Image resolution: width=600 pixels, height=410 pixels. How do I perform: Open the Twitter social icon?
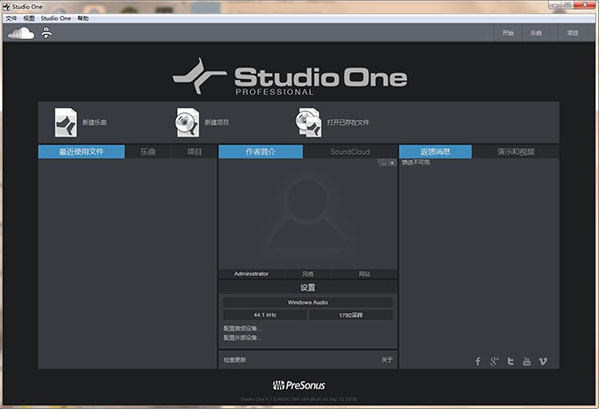click(x=510, y=361)
